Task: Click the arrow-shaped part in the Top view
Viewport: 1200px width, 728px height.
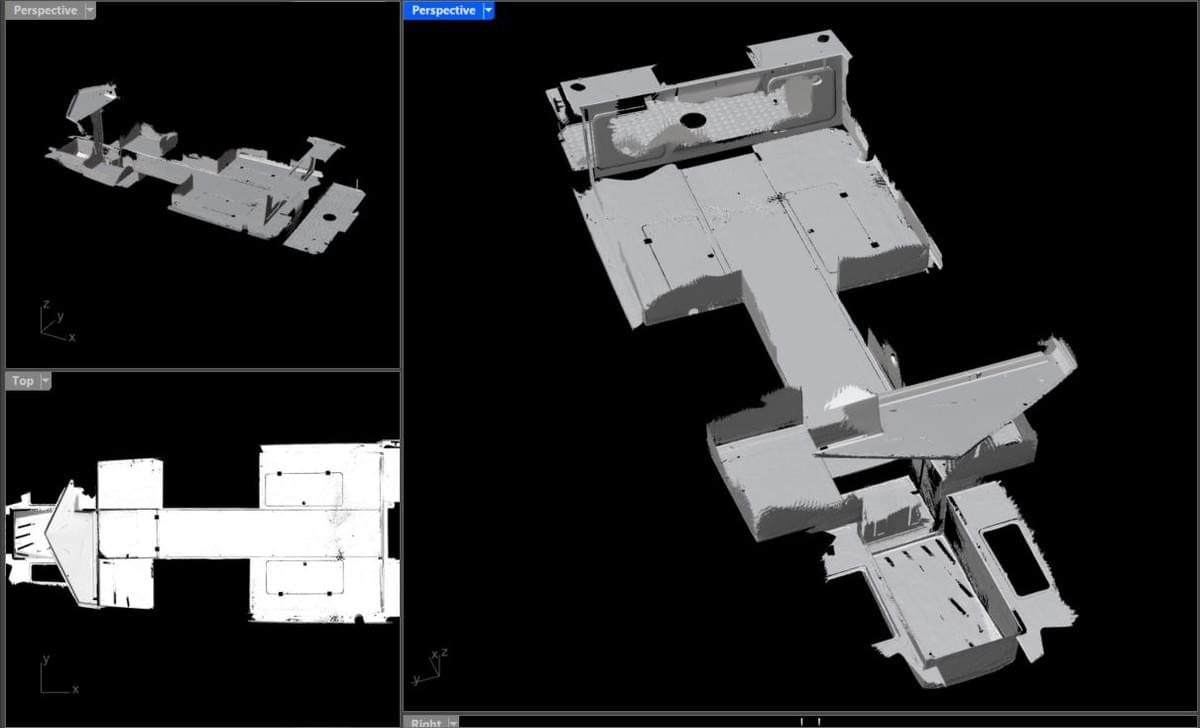Action: 72,538
